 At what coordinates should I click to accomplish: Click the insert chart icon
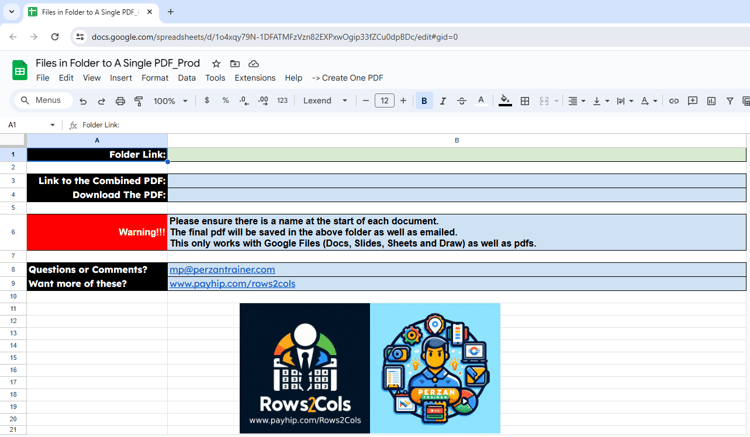(711, 101)
